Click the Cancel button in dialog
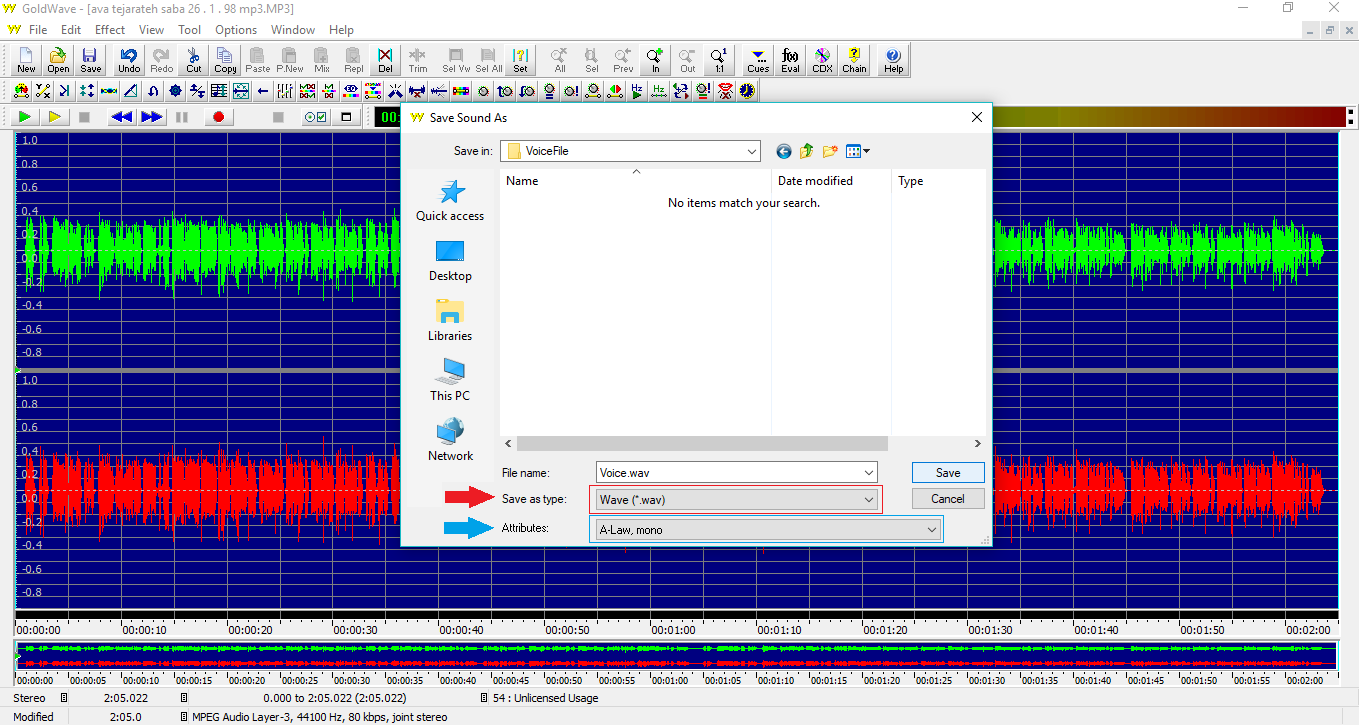 (x=947, y=499)
